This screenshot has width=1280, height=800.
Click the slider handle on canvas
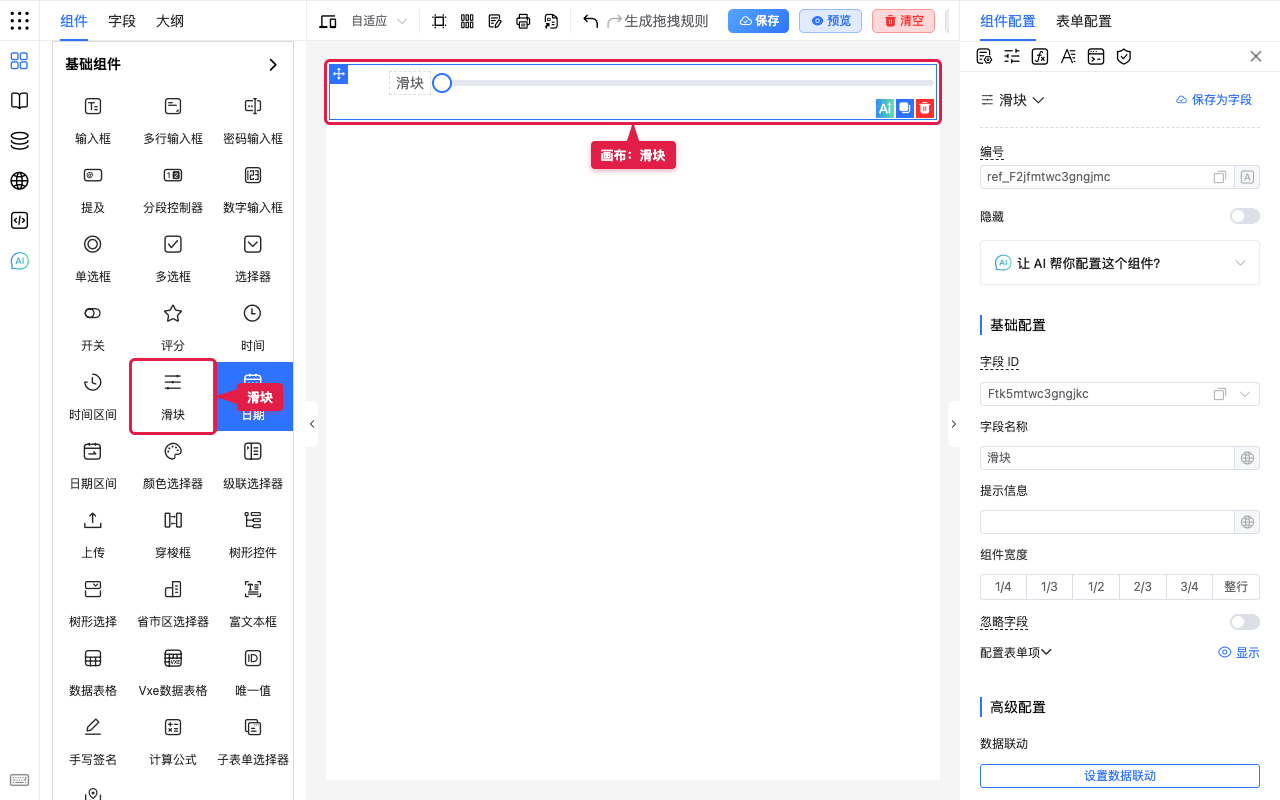pyautogui.click(x=442, y=83)
